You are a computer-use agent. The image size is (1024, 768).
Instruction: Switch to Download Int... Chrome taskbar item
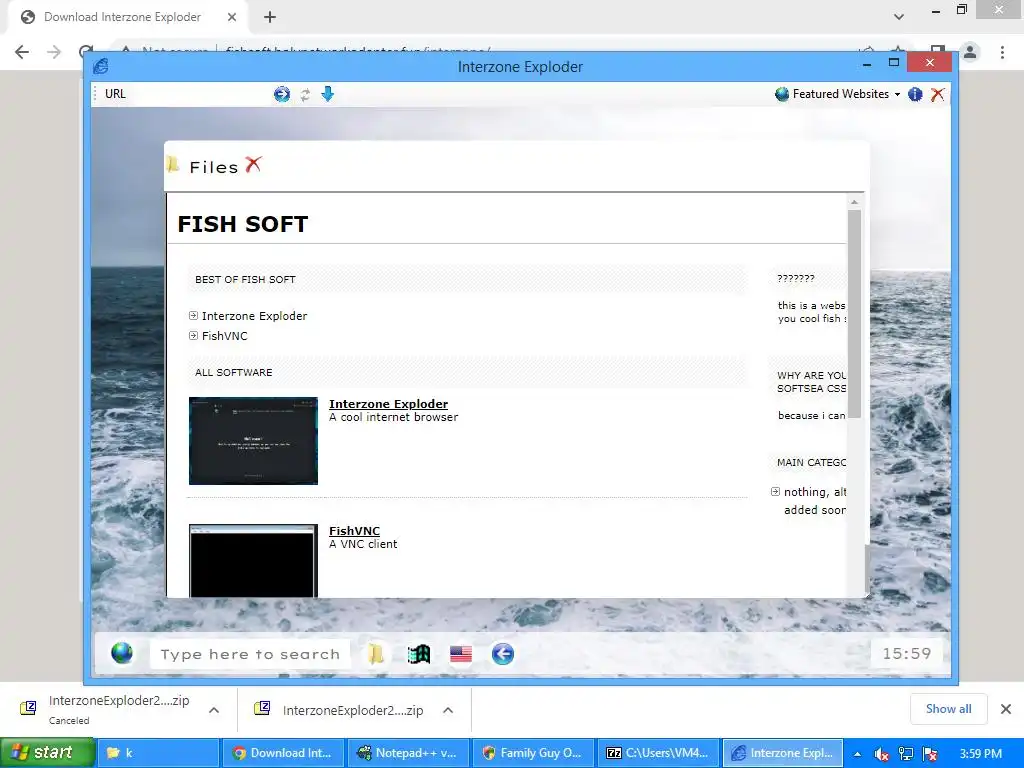click(x=283, y=753)
